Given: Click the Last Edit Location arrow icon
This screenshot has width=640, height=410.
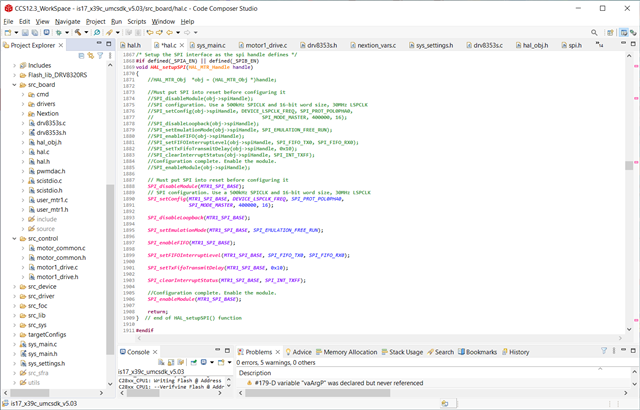Looking at the screenshot, I should tap(150, 33).
